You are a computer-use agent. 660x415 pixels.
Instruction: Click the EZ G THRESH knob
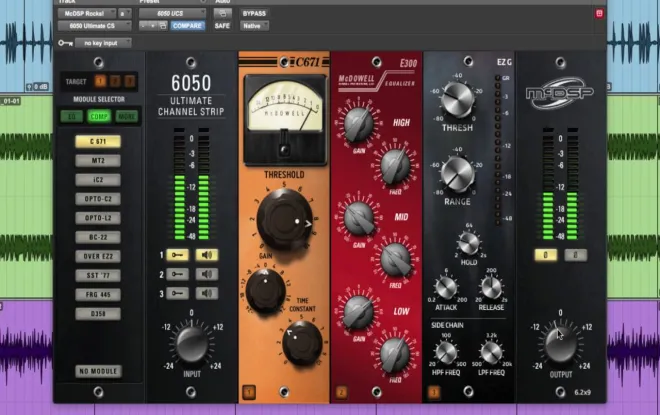point(457,100)
